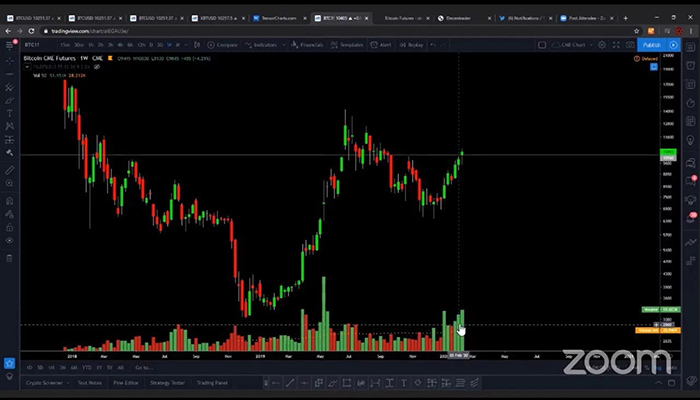Toggle lock all drawing tools
This screenshot has width=700, height=400.
9,227
